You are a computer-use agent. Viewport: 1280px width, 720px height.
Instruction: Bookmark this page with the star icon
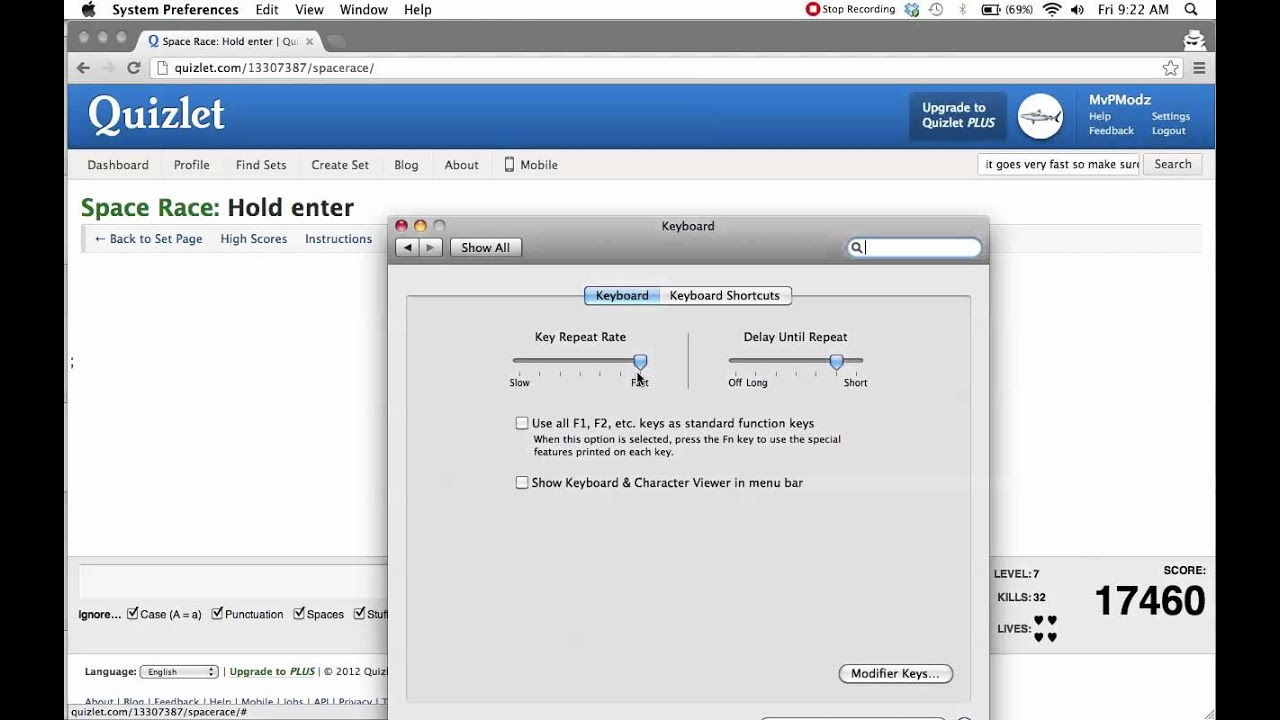1170,68
